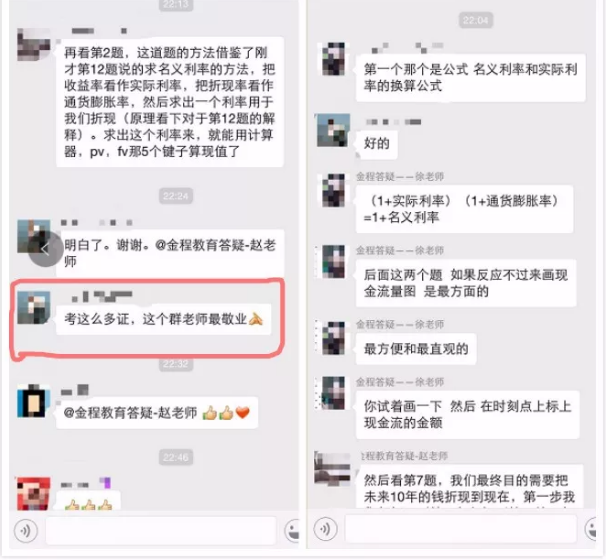This screenshot has height=560, width=606.
Task: Tap the 明白了。谢谢 message bubble
Action: click(170, 253)
